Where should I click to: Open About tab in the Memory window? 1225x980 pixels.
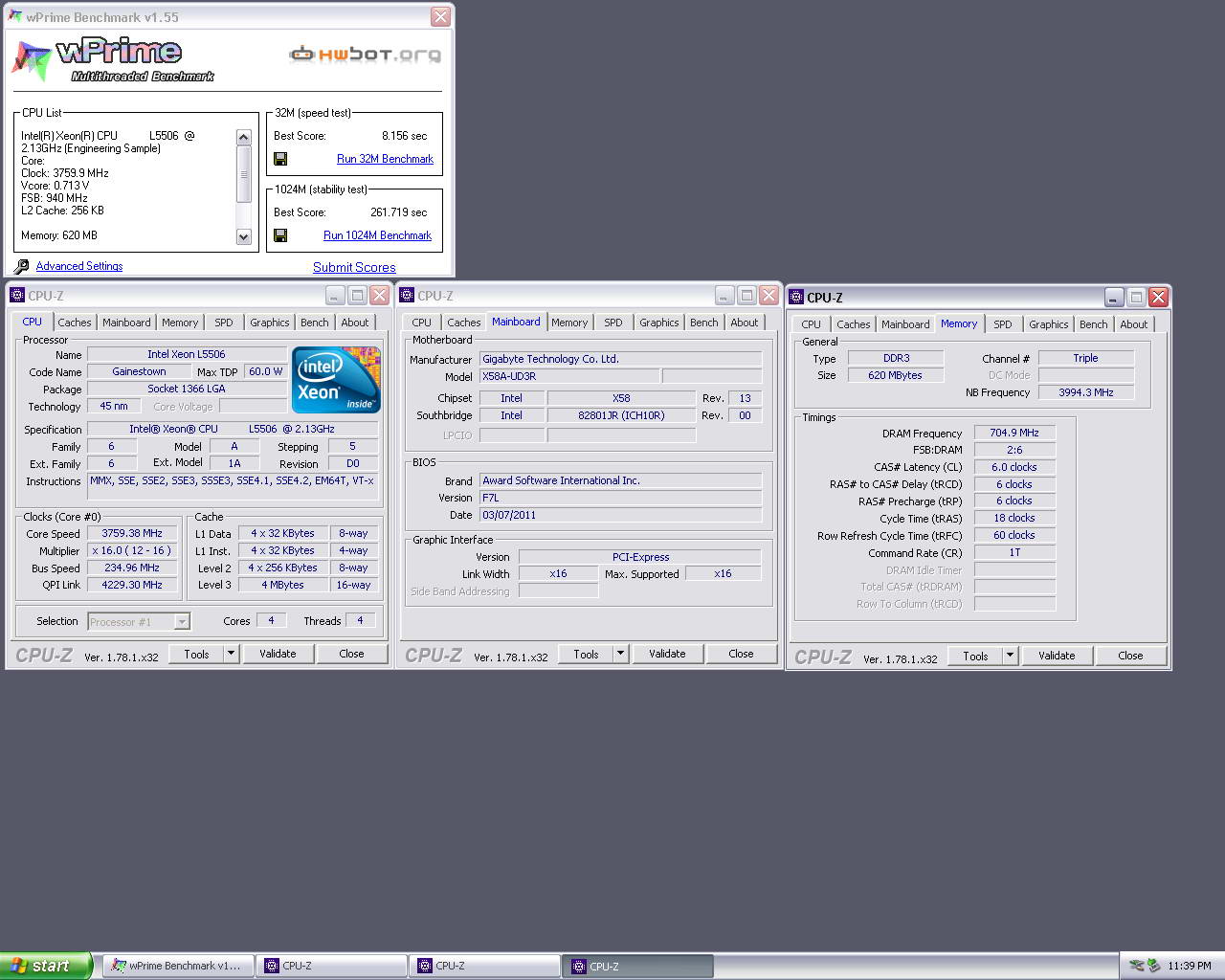pos(1134,324)
